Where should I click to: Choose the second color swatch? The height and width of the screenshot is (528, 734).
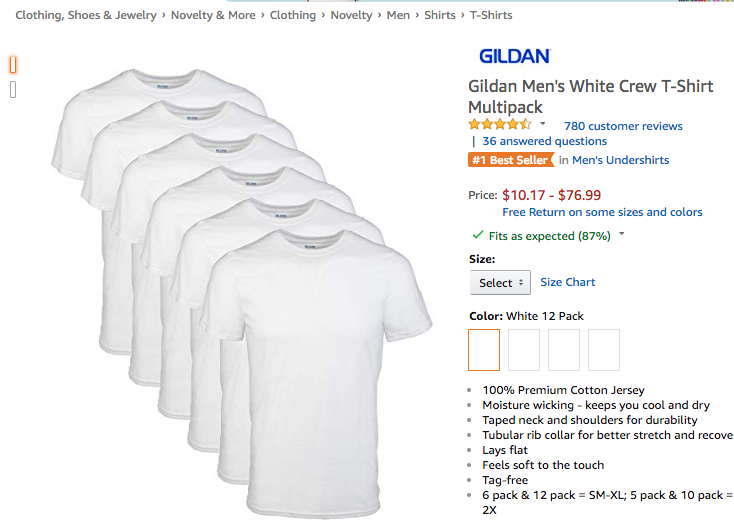pyautogui.click(x=524, y=350)
